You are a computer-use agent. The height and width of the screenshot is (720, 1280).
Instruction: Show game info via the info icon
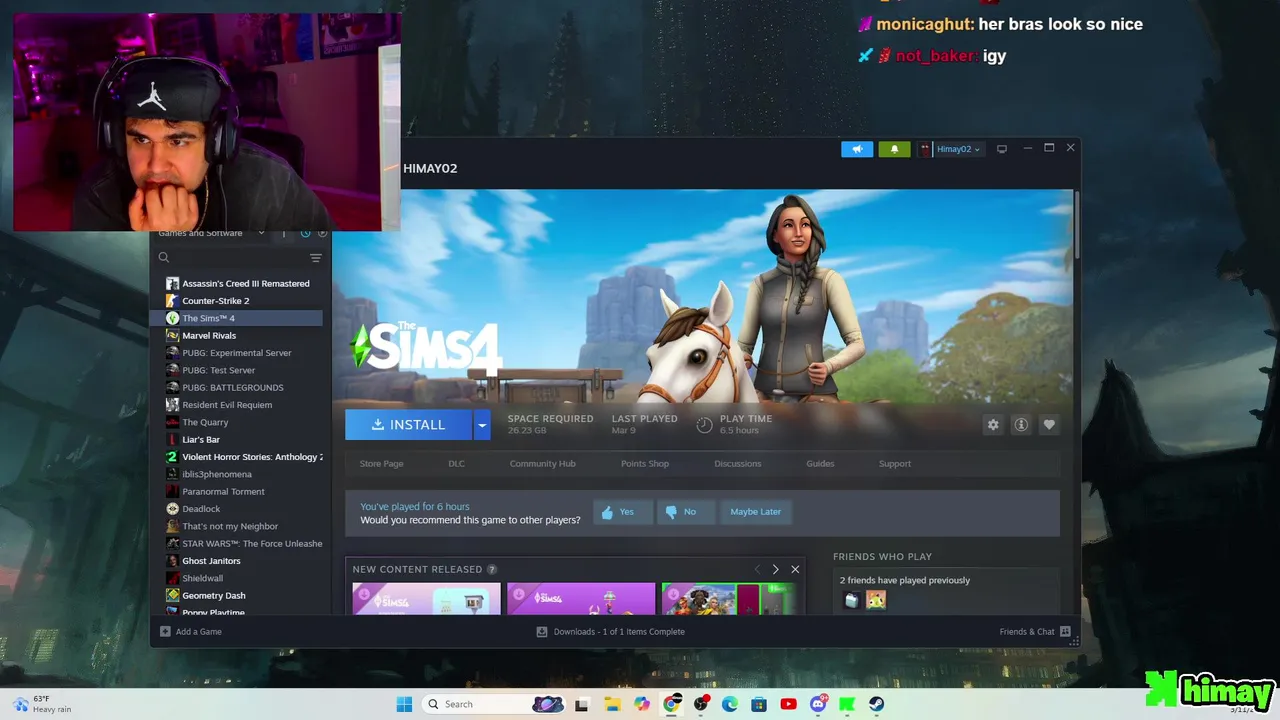(1021, 425)
